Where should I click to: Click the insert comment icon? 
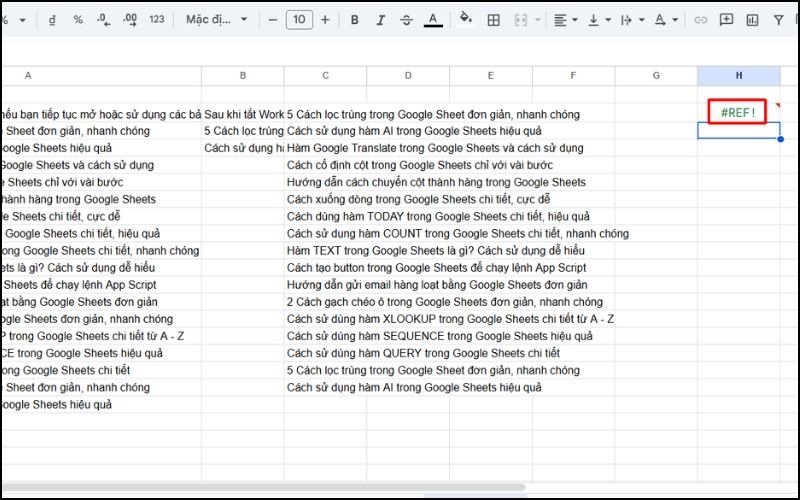pos(727,19)
